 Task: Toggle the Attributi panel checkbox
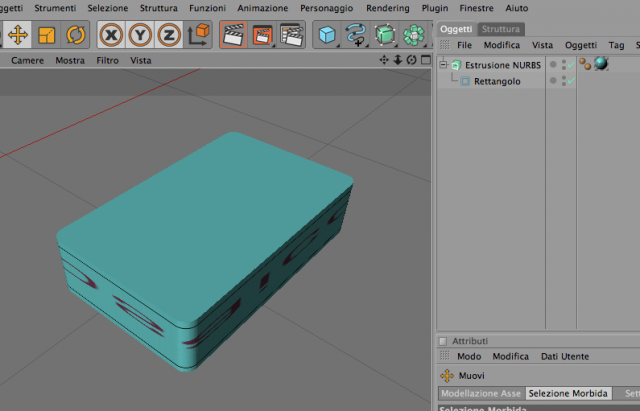(443, 341)
